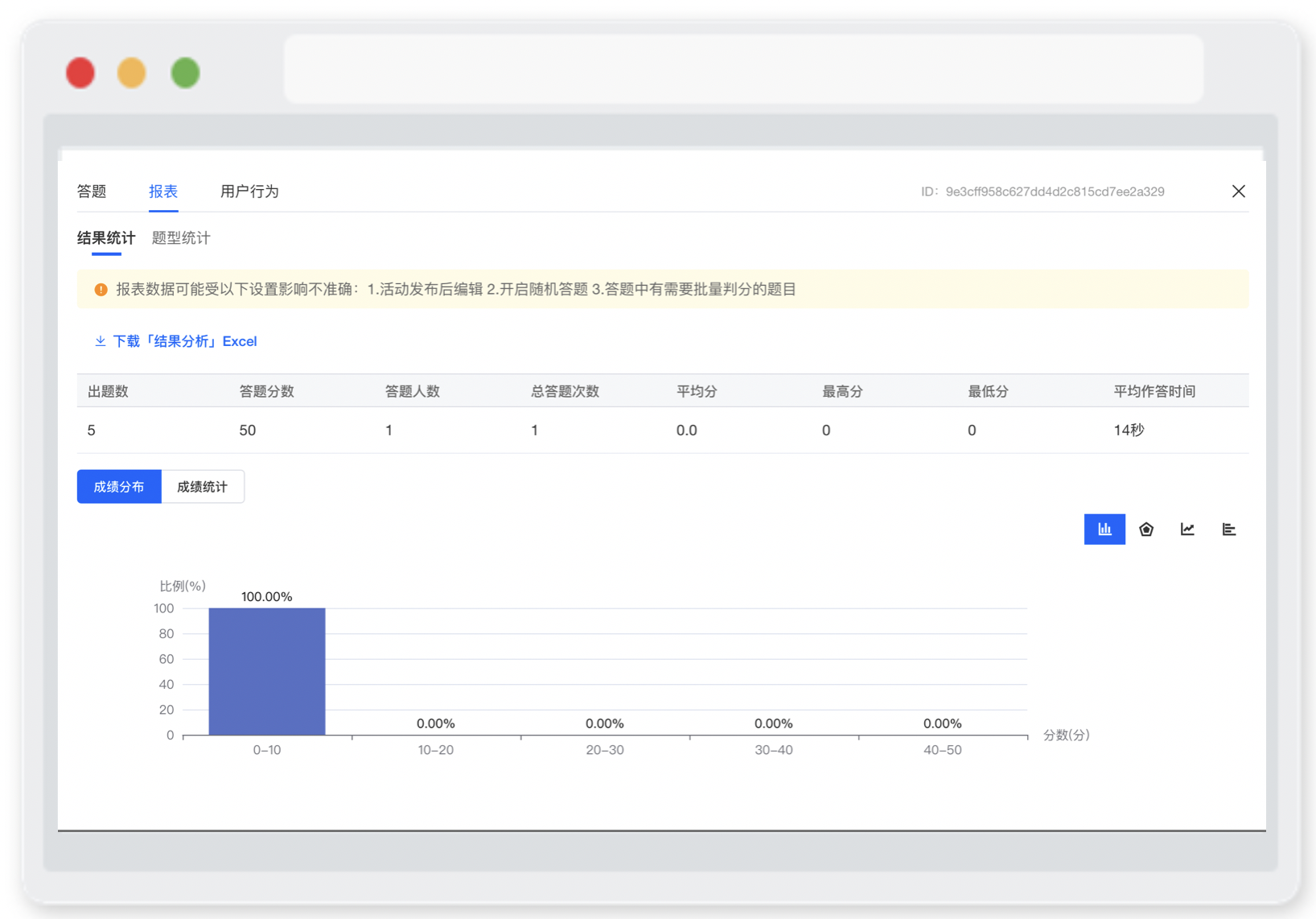Switch to the horizontal bar chart icon

(1228, 530)
